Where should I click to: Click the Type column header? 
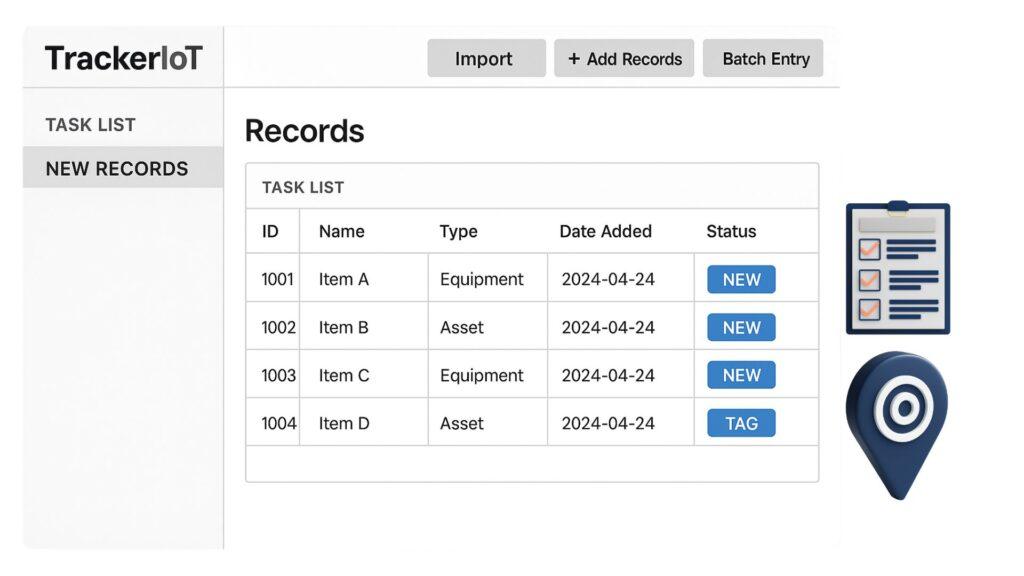click(458, 231)
